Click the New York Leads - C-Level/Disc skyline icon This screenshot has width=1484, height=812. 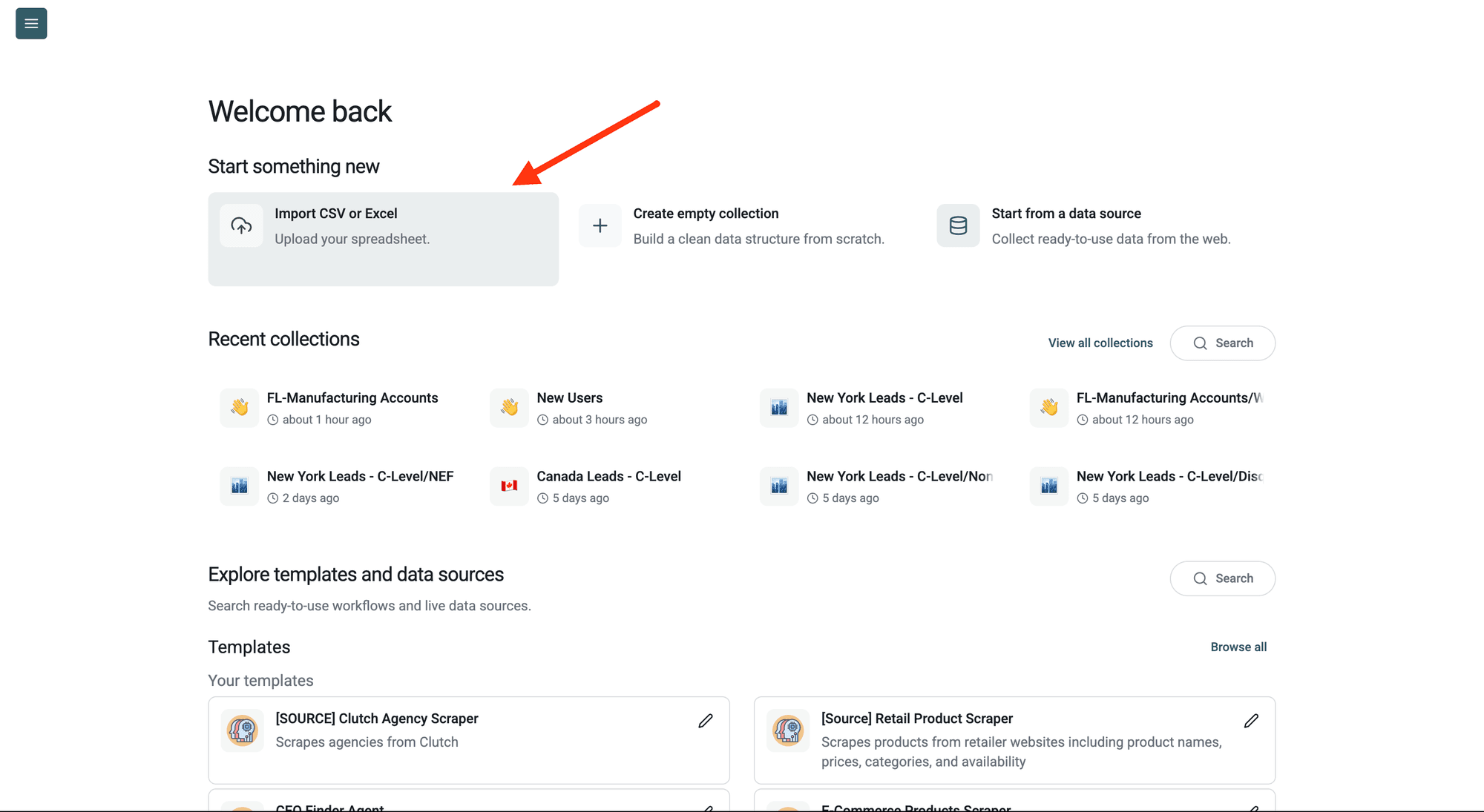pyautogui.click(x=1049, y=486)
